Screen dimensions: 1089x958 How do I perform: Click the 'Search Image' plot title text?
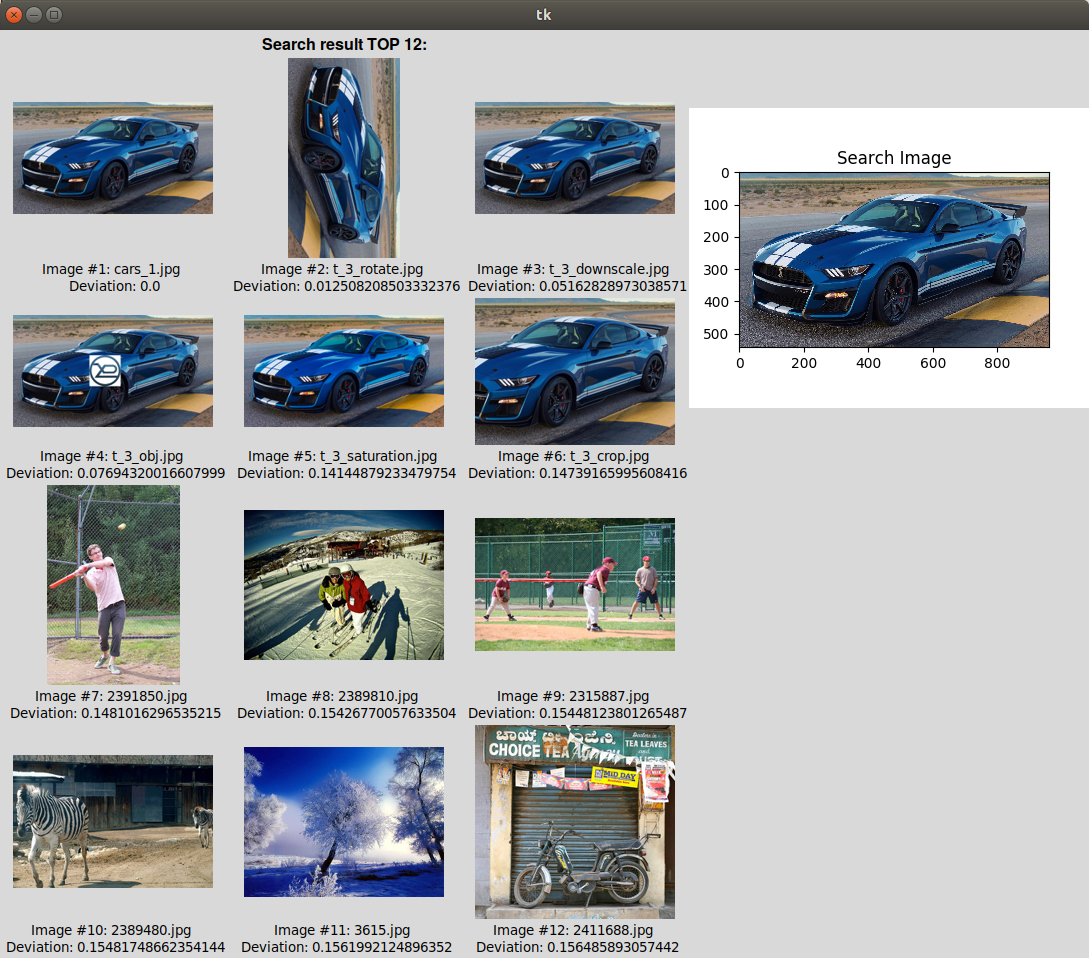(893, 158)
